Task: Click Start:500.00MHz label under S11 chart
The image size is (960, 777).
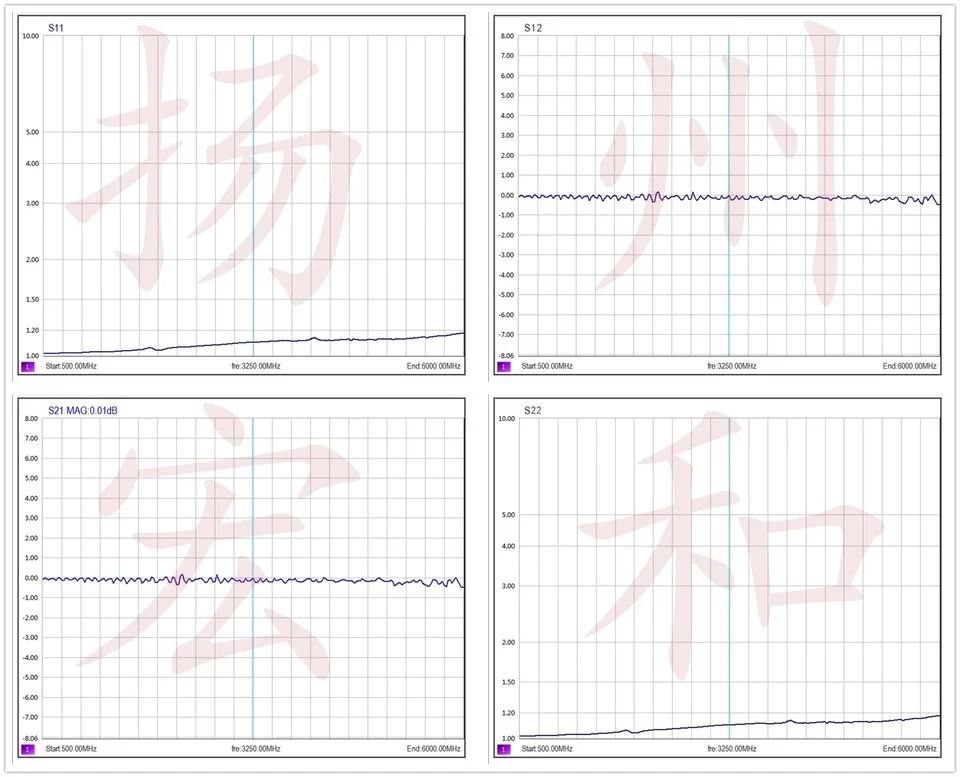Action: [71, 366]
